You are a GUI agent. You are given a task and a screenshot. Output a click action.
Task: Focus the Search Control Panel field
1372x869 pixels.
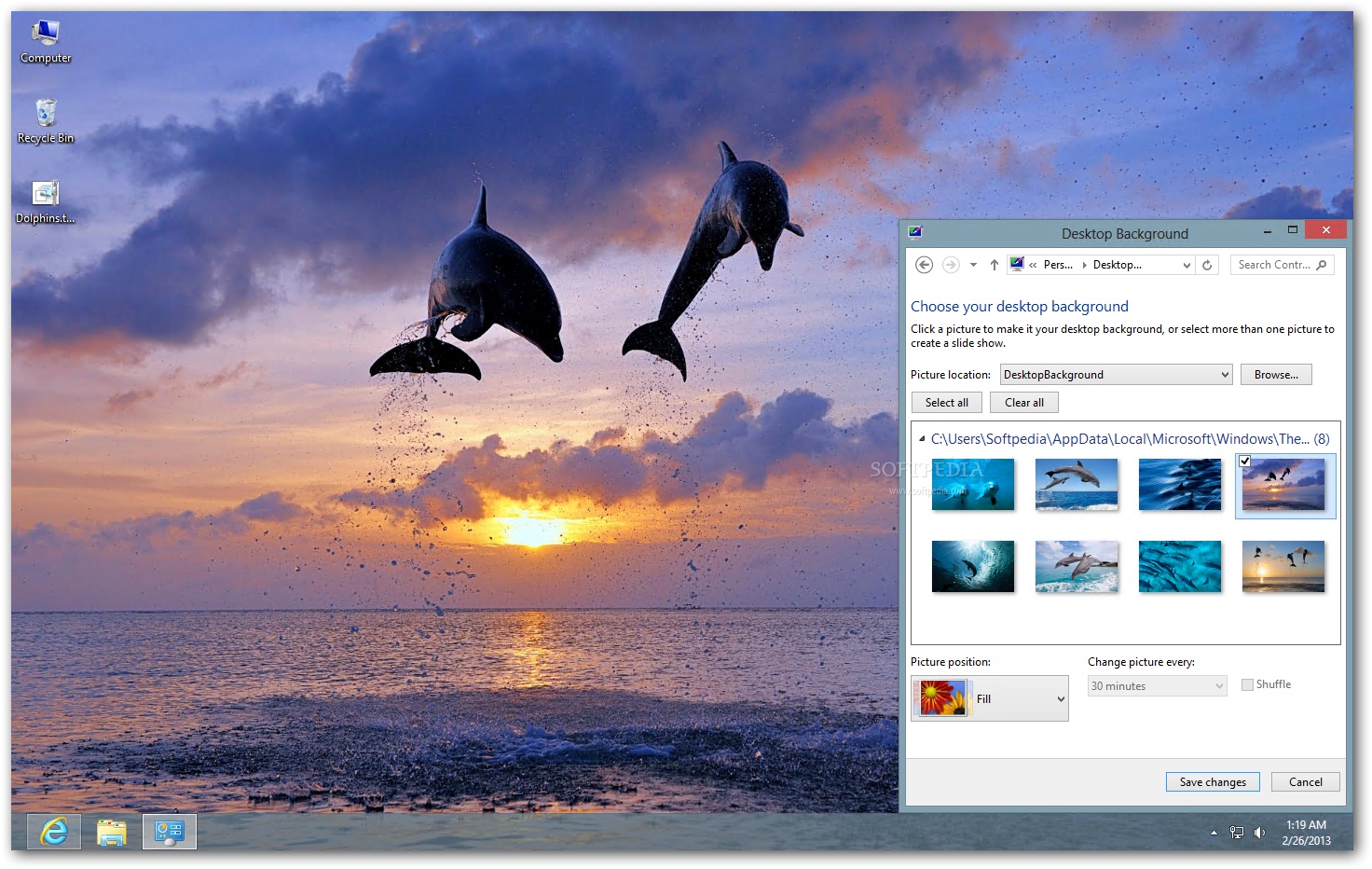1282,265
